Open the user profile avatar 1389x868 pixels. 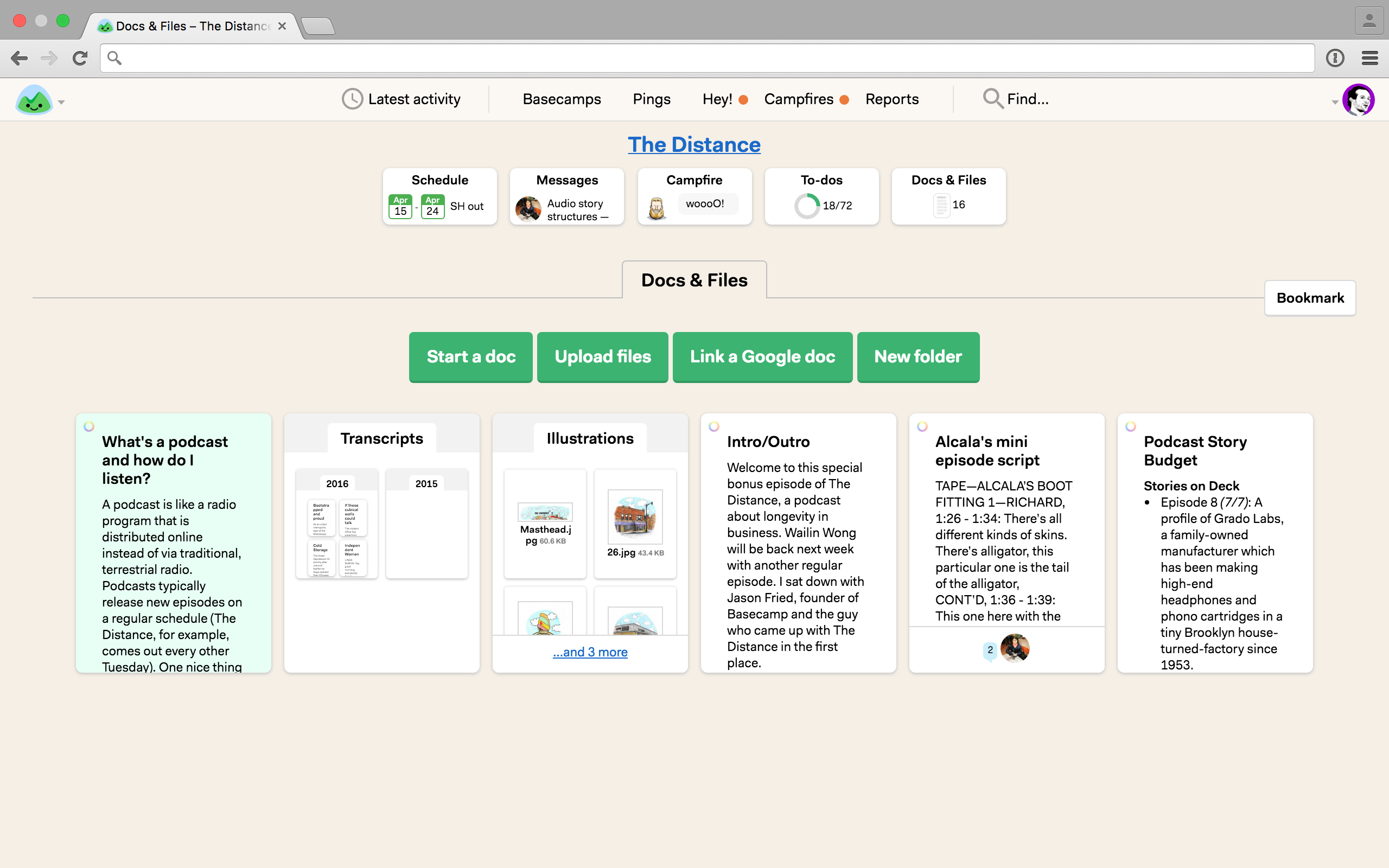[x=1358, y=100]
